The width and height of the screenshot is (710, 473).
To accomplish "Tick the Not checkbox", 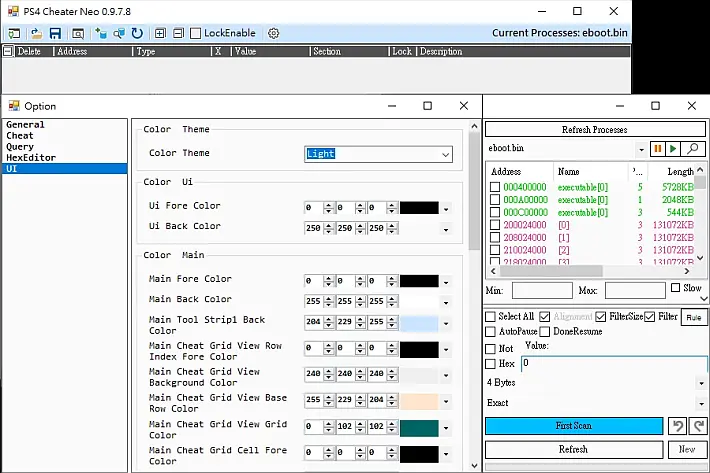I will (x=490, y=349).
